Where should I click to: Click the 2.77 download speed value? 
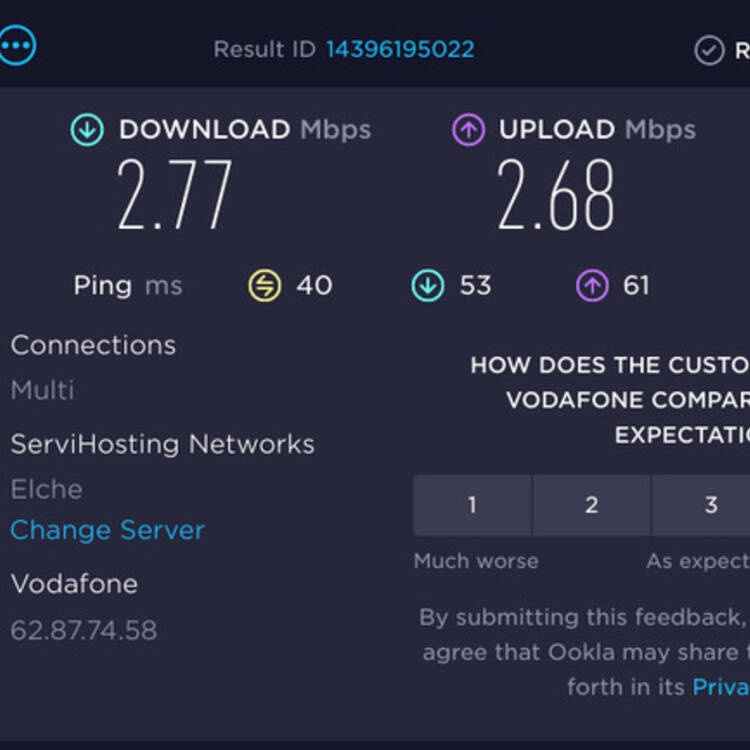coord(175,195)
